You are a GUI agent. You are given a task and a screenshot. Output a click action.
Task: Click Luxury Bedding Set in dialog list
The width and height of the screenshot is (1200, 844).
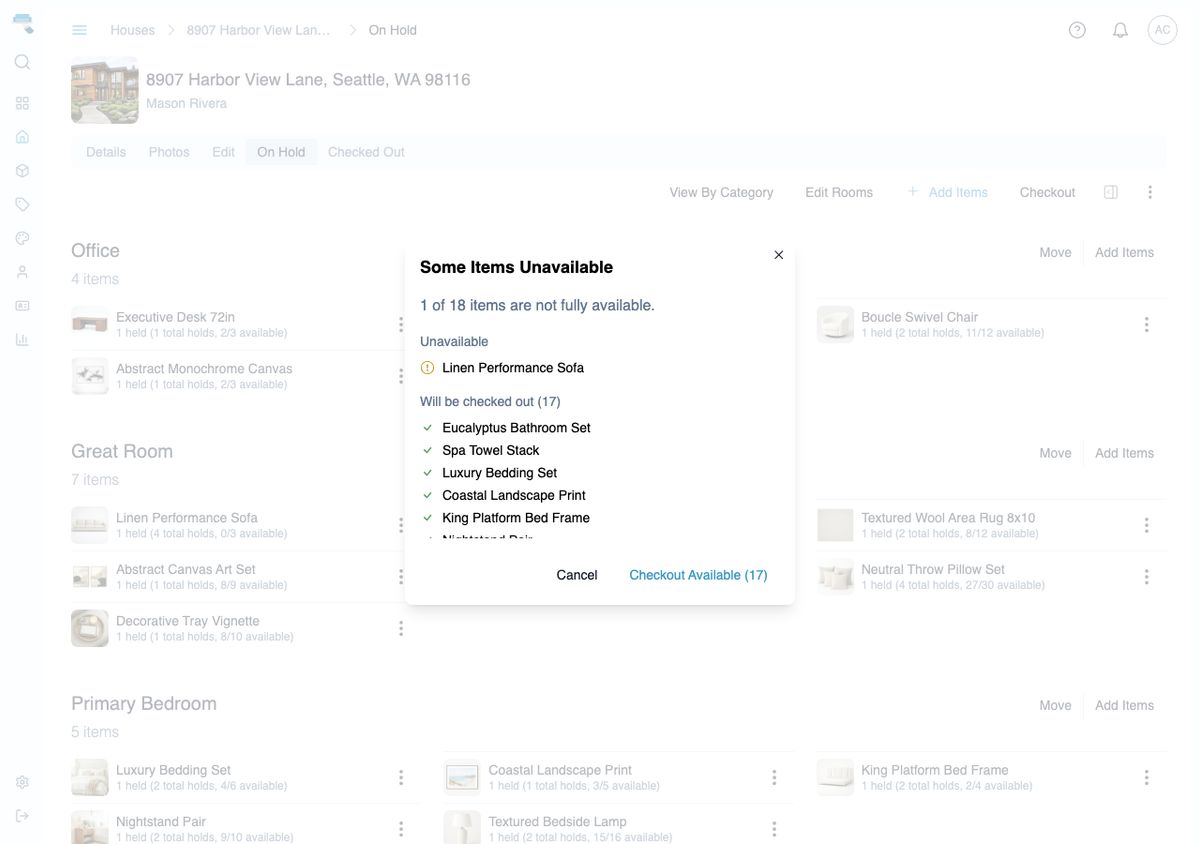point(500,473)
